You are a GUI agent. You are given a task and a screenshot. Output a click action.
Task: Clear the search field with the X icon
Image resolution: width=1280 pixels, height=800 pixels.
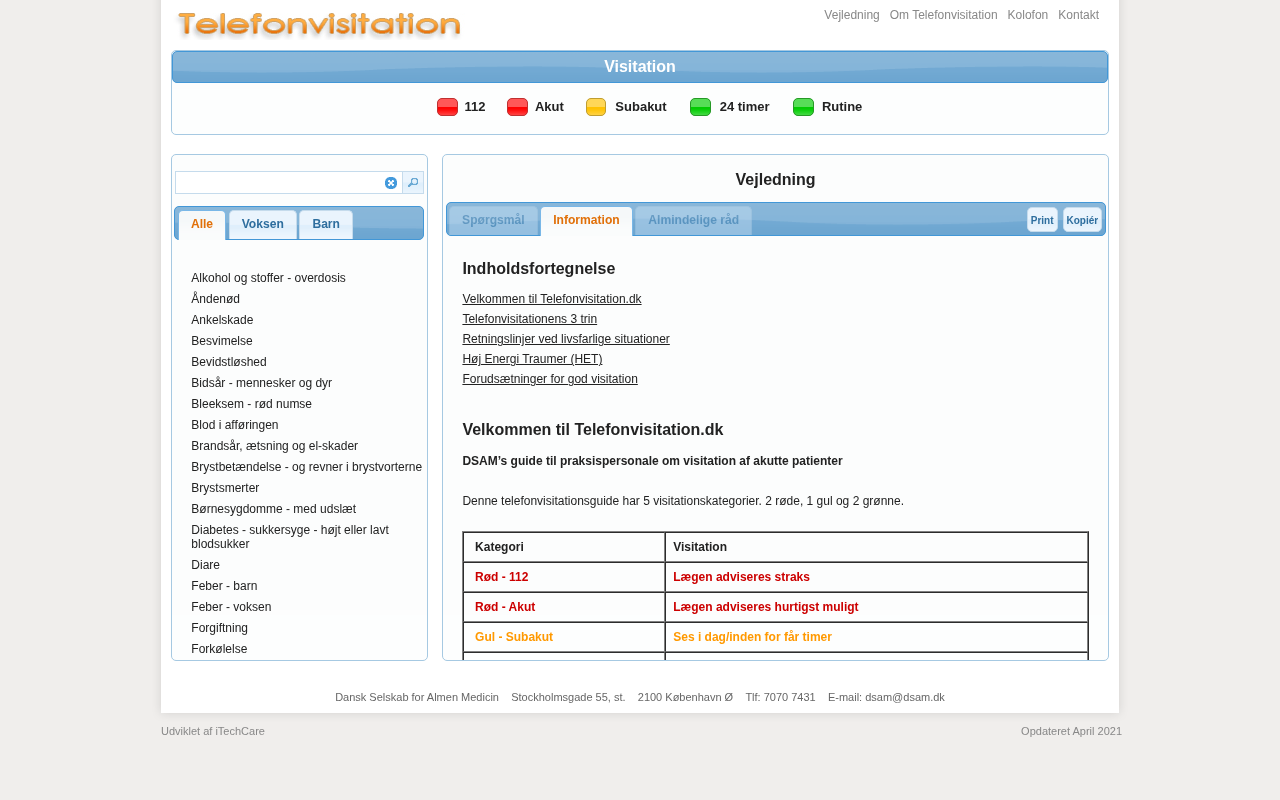coord(391,183)
